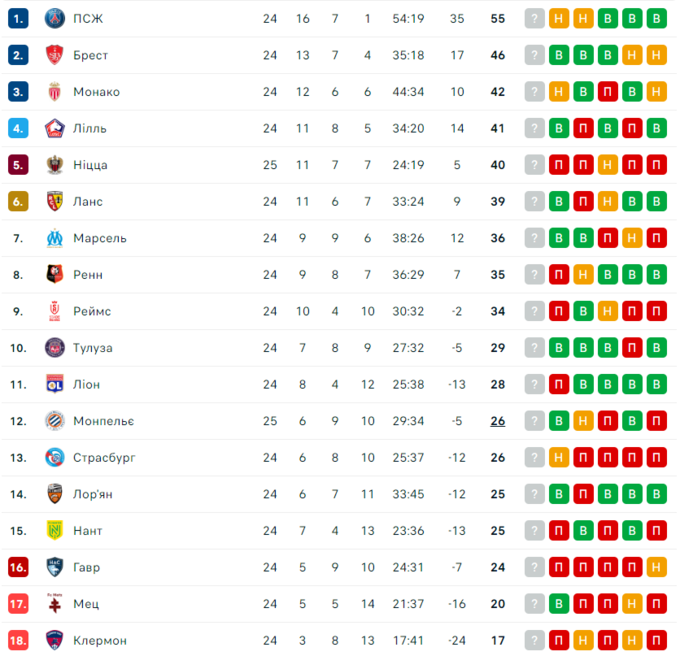Click underlined 26 points in Монпельє row
The image size is (680, 656).
pyautogui.click(x=497, y=421)
